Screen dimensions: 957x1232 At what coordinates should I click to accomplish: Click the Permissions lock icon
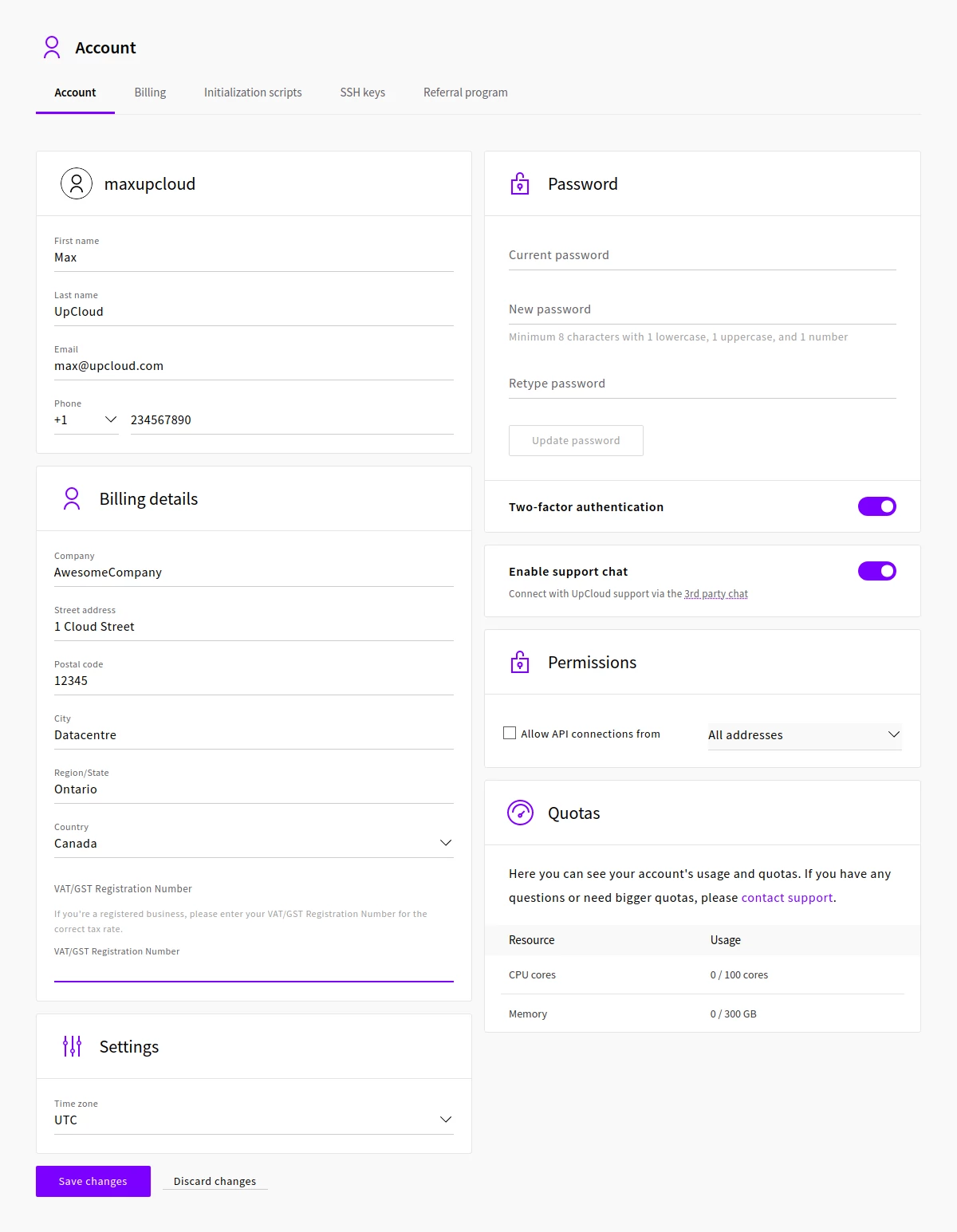point(520,663)
